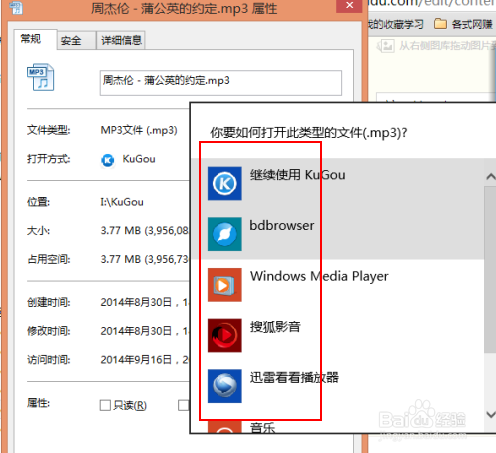The height and width of the screenshot is (453, 496).
Task: Choose 继续使用 KuGou option
Action: [x=338, y=183]
